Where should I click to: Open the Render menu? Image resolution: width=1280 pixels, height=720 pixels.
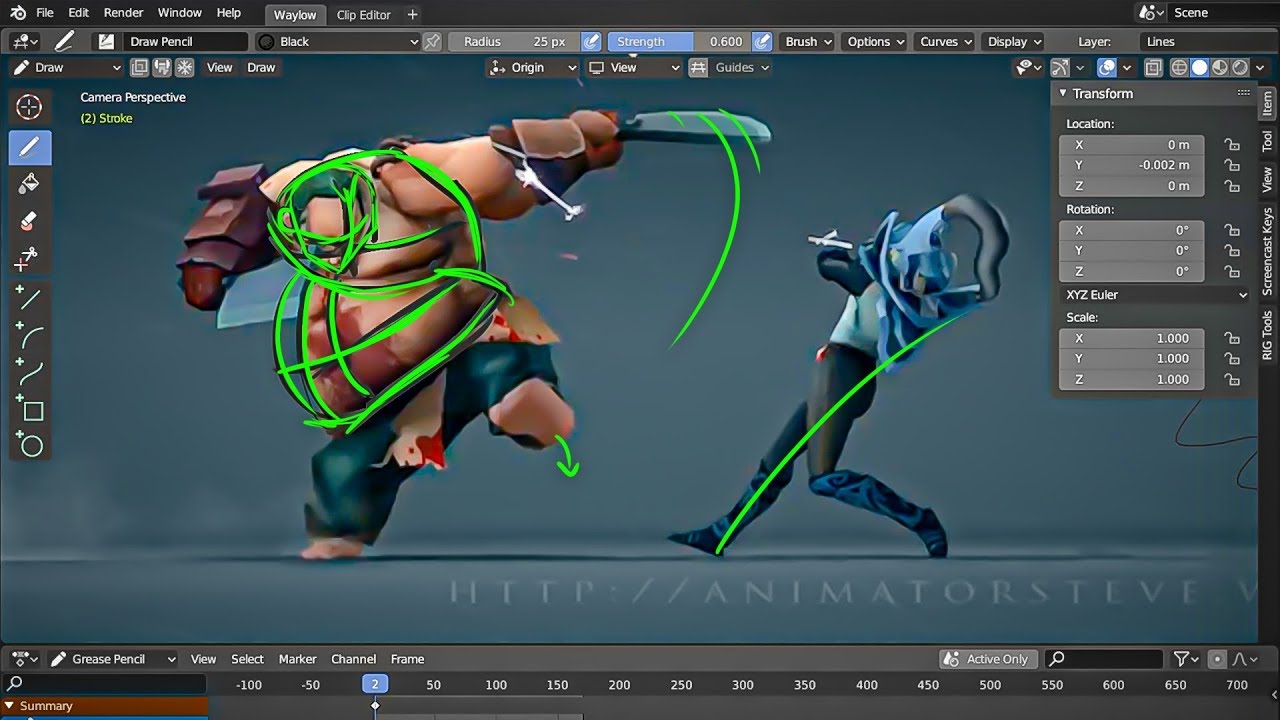(x=123, y=12)
